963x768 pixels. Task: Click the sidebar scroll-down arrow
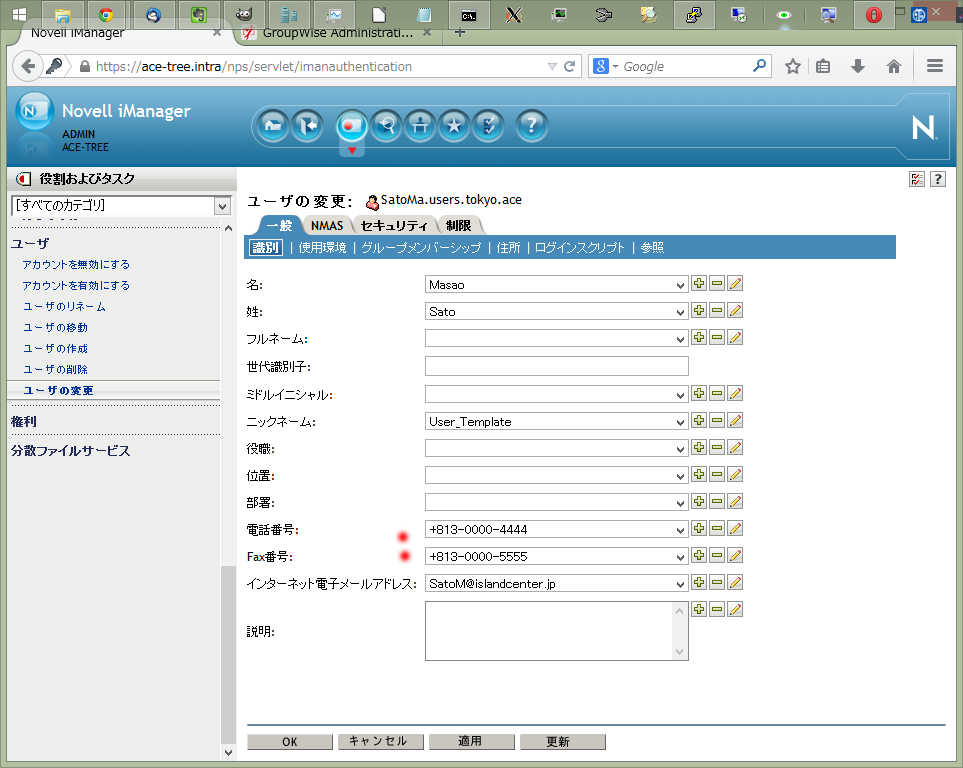[x=228, y=752]
